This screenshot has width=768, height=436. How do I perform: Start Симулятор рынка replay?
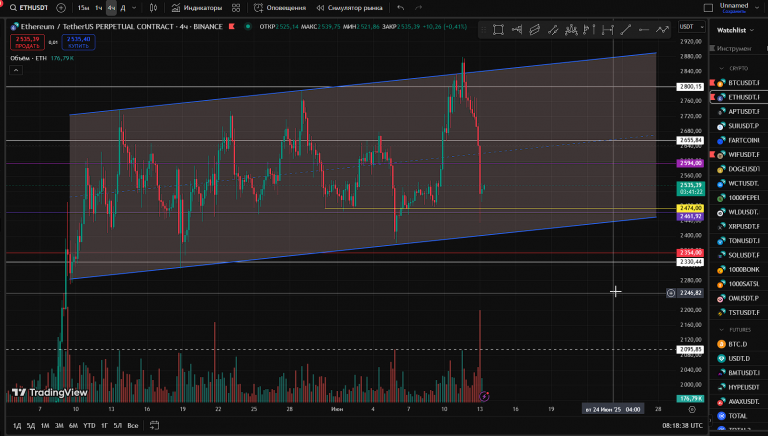click(349, 8)
